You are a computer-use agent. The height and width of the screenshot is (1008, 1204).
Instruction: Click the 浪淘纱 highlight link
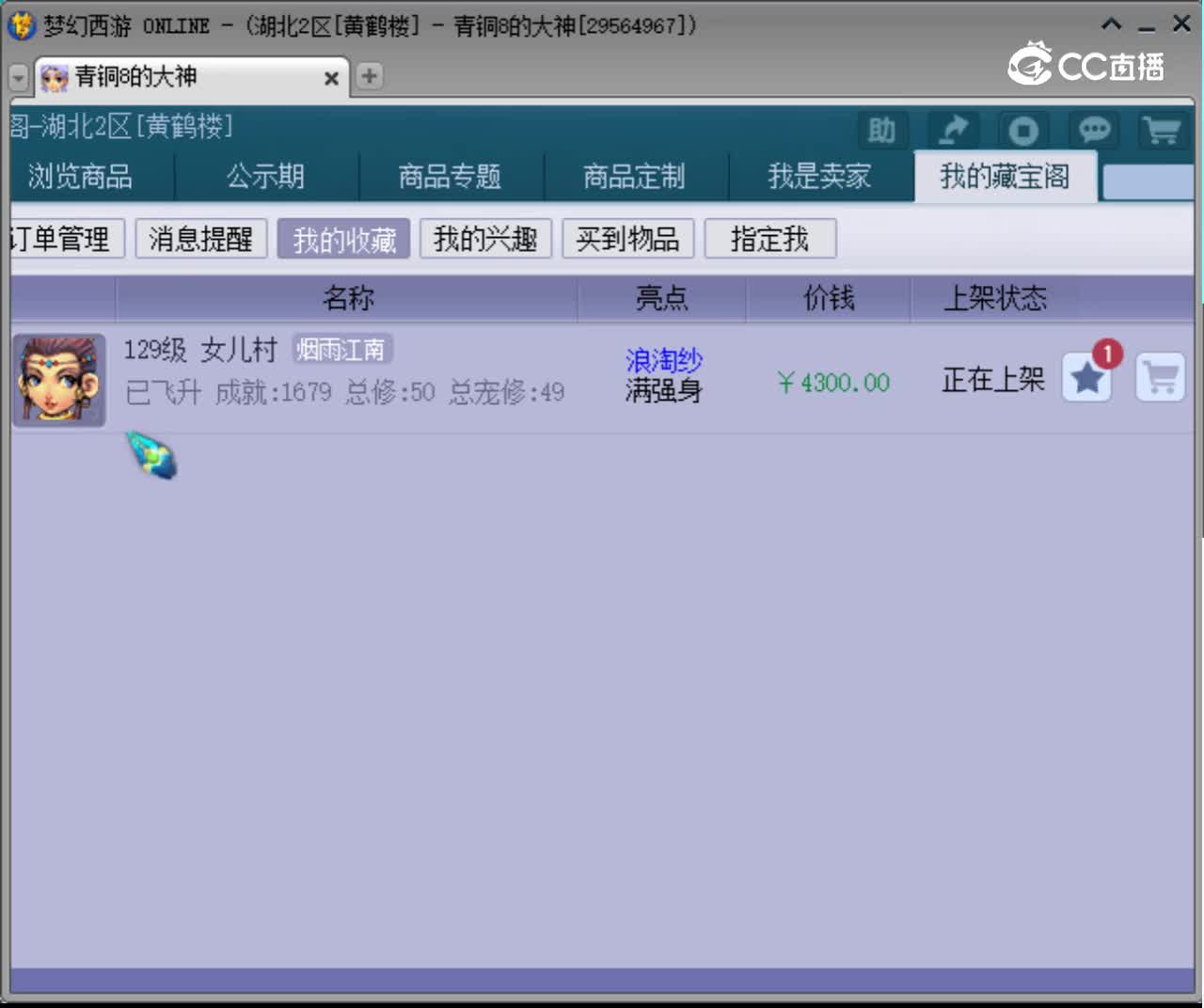(x=664, y=360)
